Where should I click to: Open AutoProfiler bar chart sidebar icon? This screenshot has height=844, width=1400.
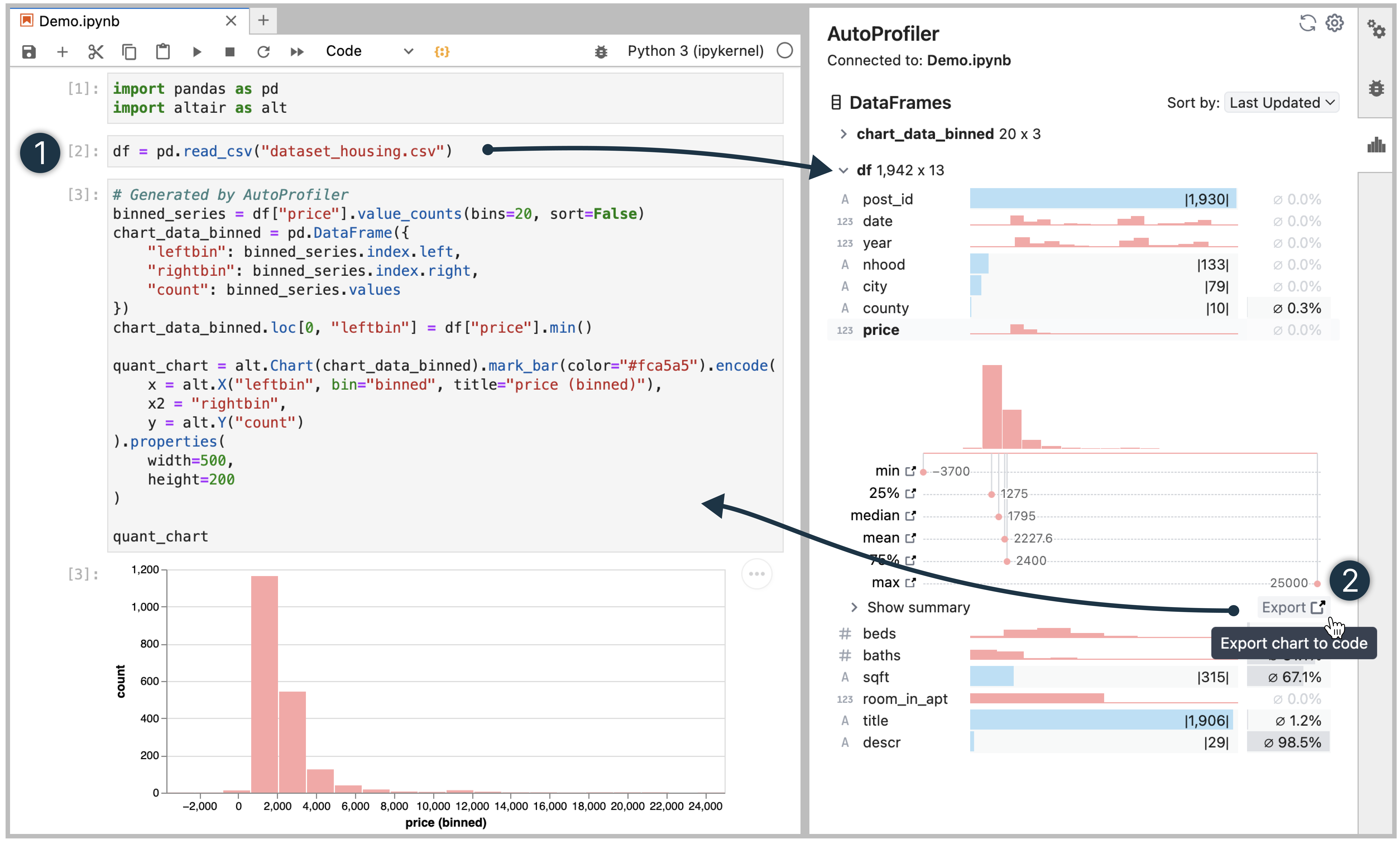pos(1376,144)
